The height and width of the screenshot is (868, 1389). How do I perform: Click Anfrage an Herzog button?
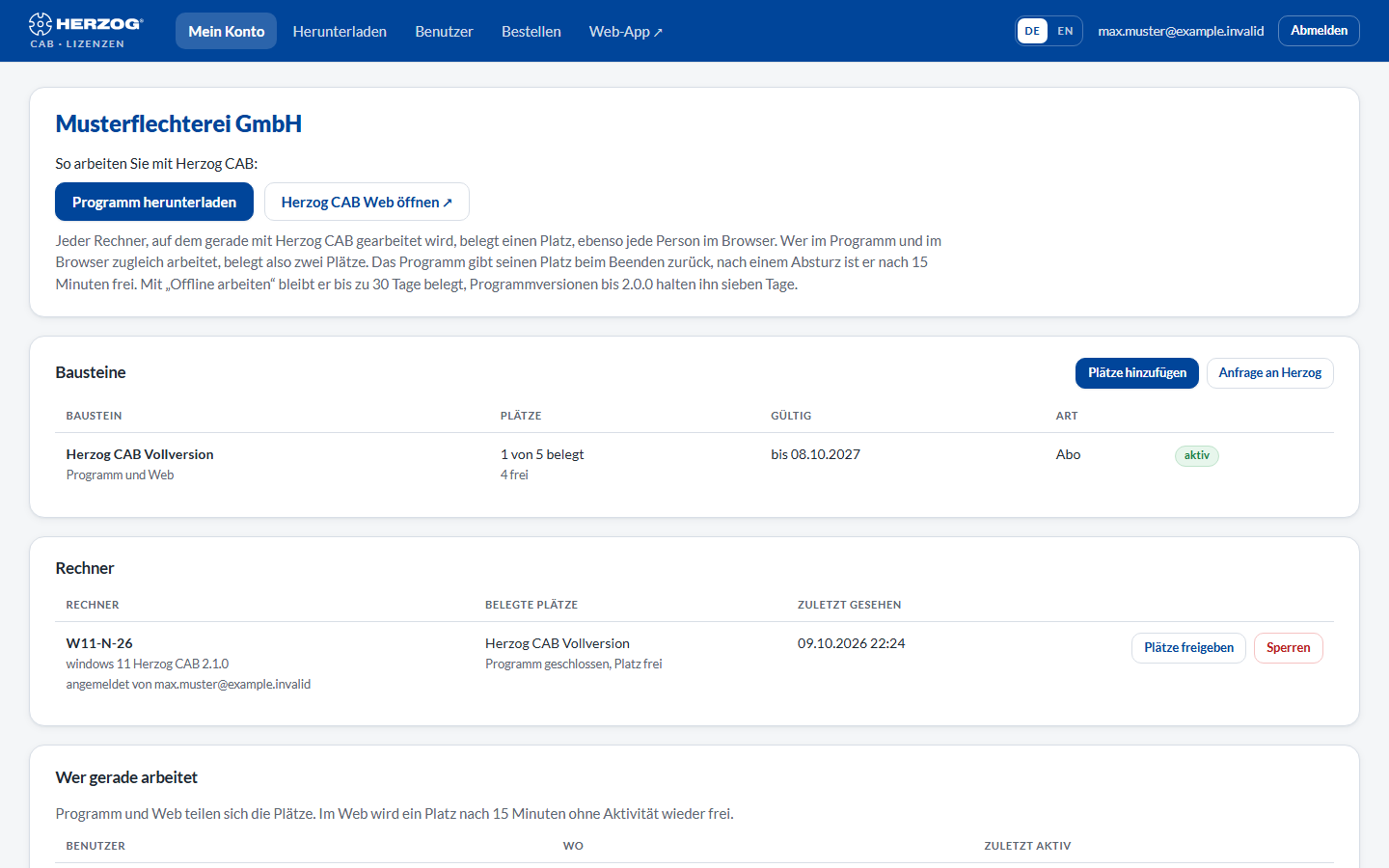click(1269, 373)
